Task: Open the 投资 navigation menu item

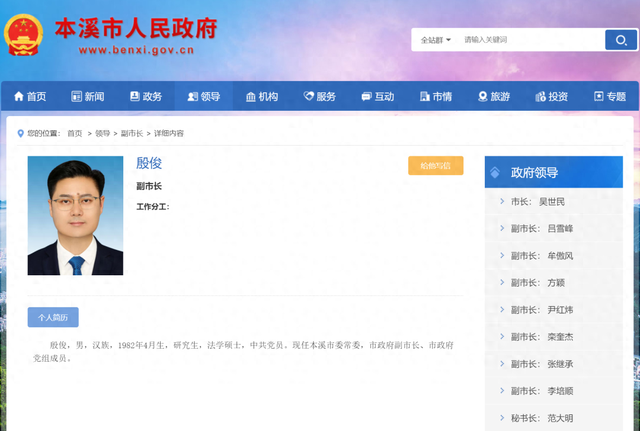Action: click(x=551, y=97)
